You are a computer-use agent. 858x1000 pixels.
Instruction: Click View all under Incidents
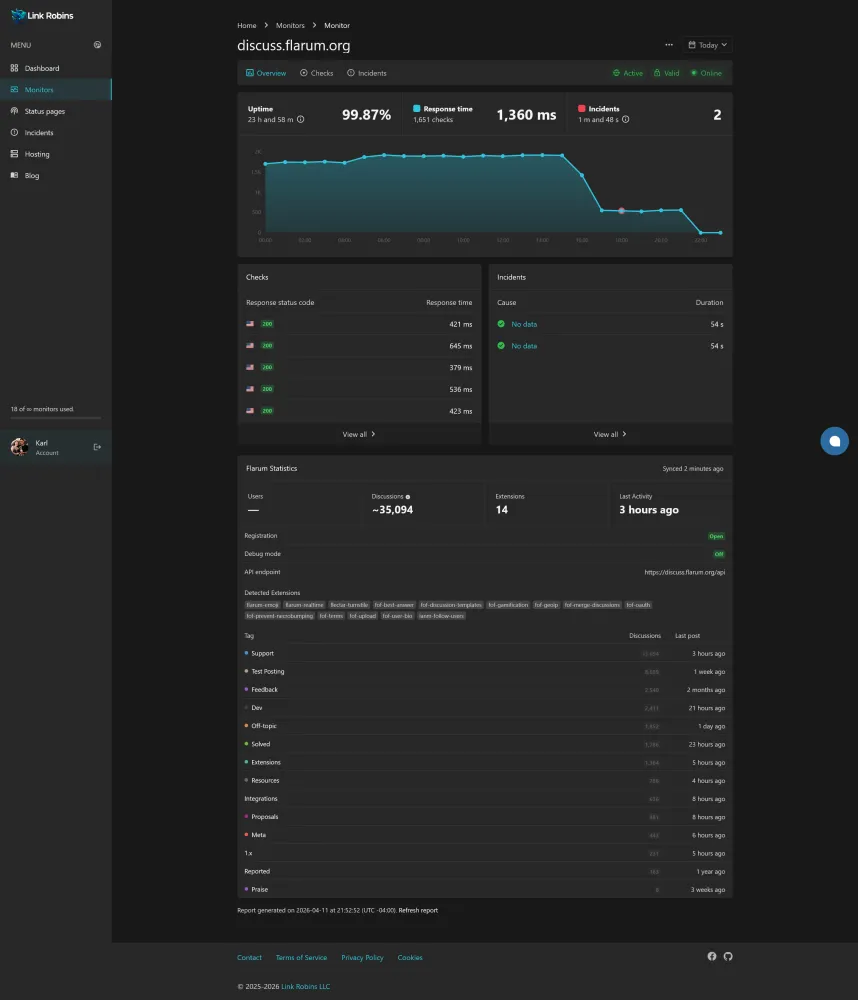[x=610, y=434]
